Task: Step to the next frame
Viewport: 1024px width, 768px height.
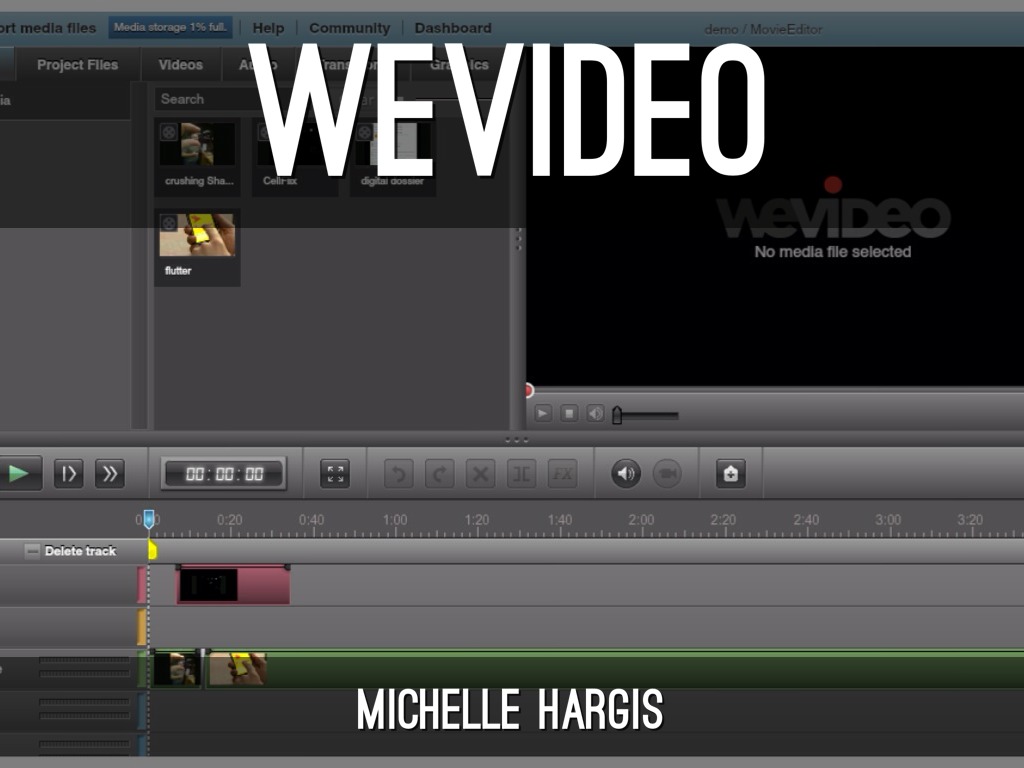Action: point(68,473)
